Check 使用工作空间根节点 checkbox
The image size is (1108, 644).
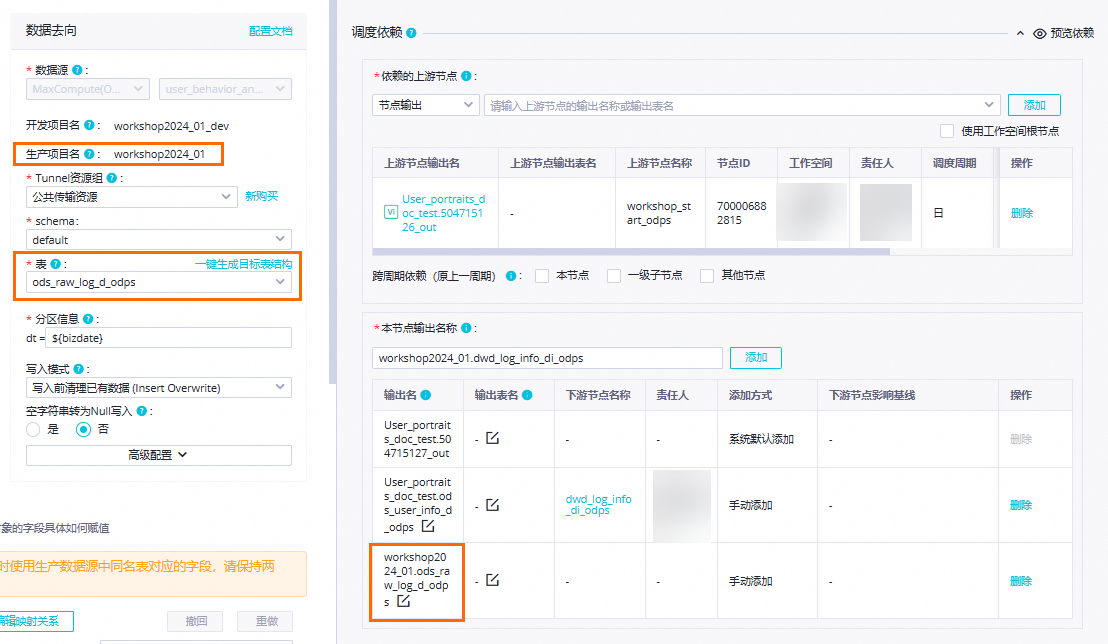[x=947, y=131]
